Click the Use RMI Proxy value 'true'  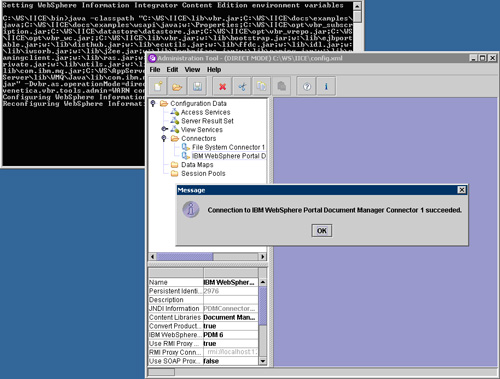point(231,343)
